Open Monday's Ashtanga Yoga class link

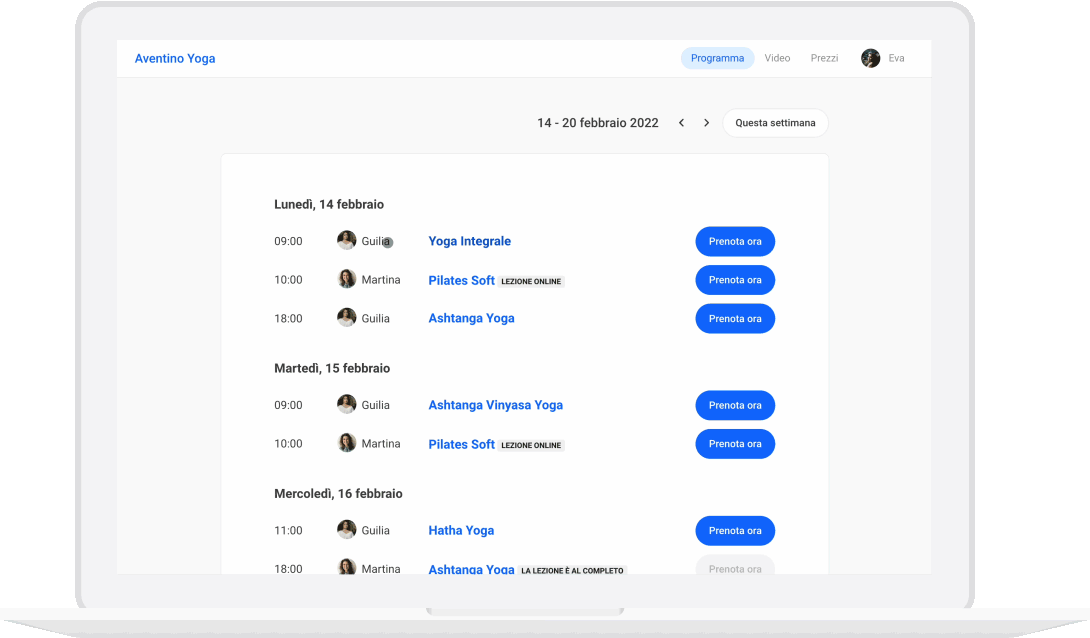coord(471,318)
